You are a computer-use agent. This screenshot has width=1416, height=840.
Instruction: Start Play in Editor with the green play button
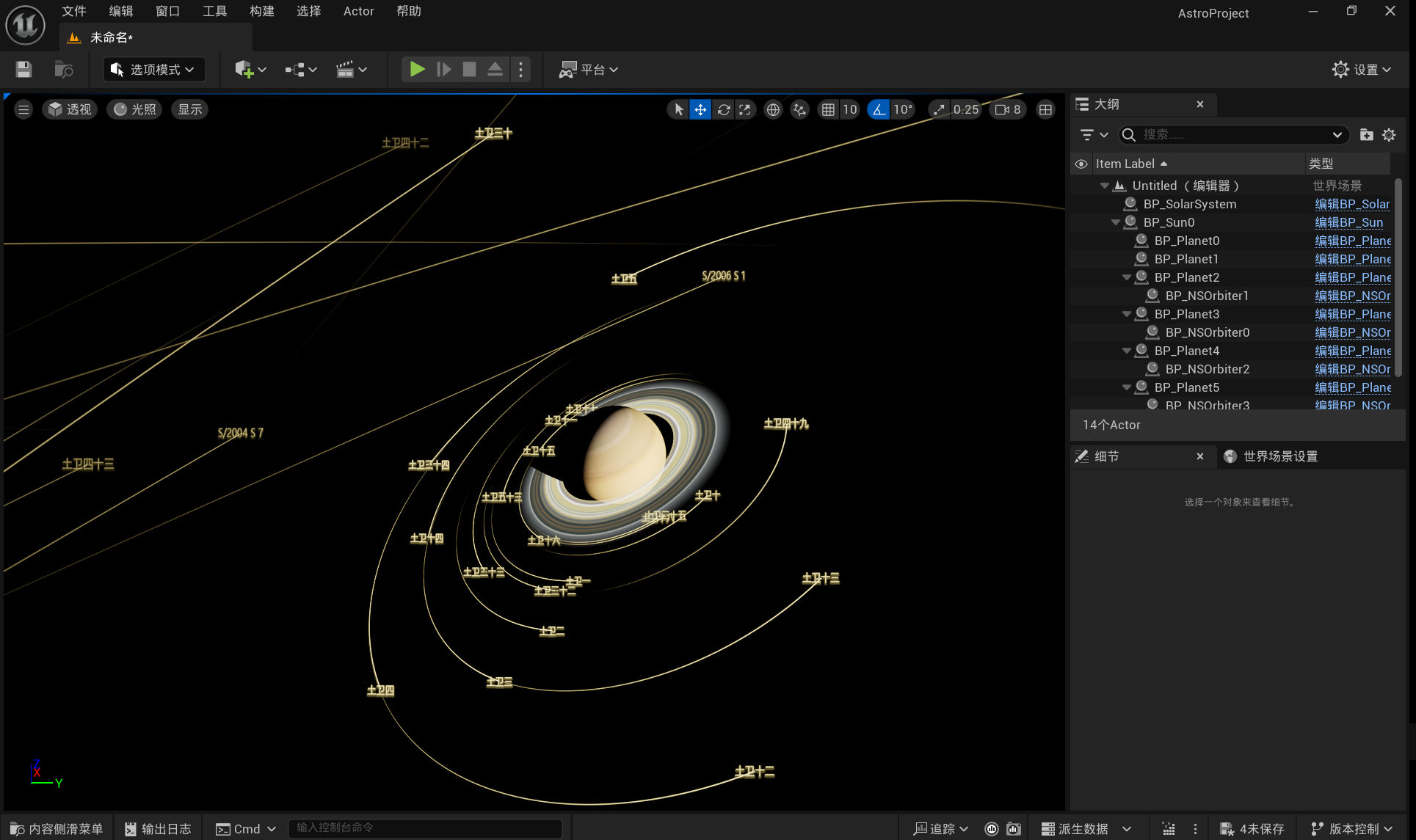417,70
